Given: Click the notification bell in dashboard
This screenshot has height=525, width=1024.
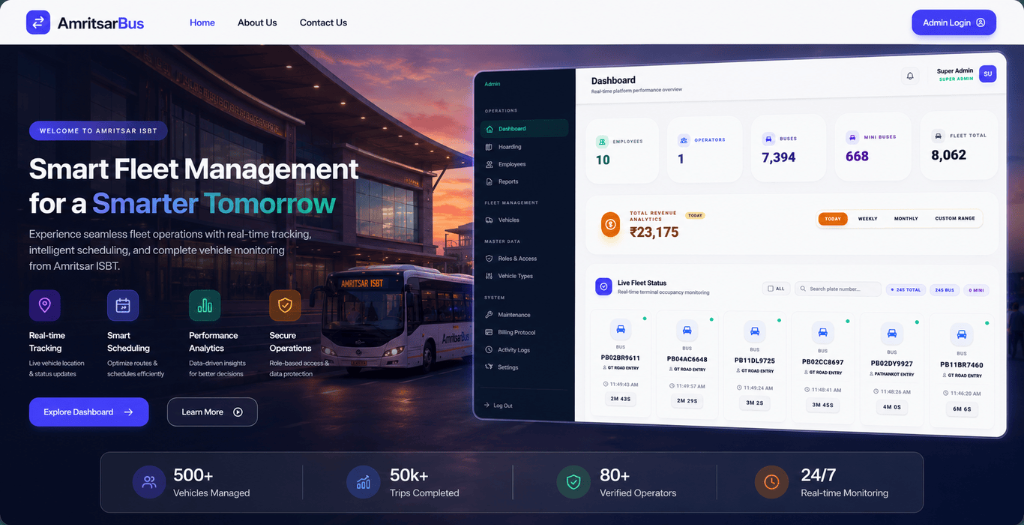Looking at the screenshot, I should 910,76.
